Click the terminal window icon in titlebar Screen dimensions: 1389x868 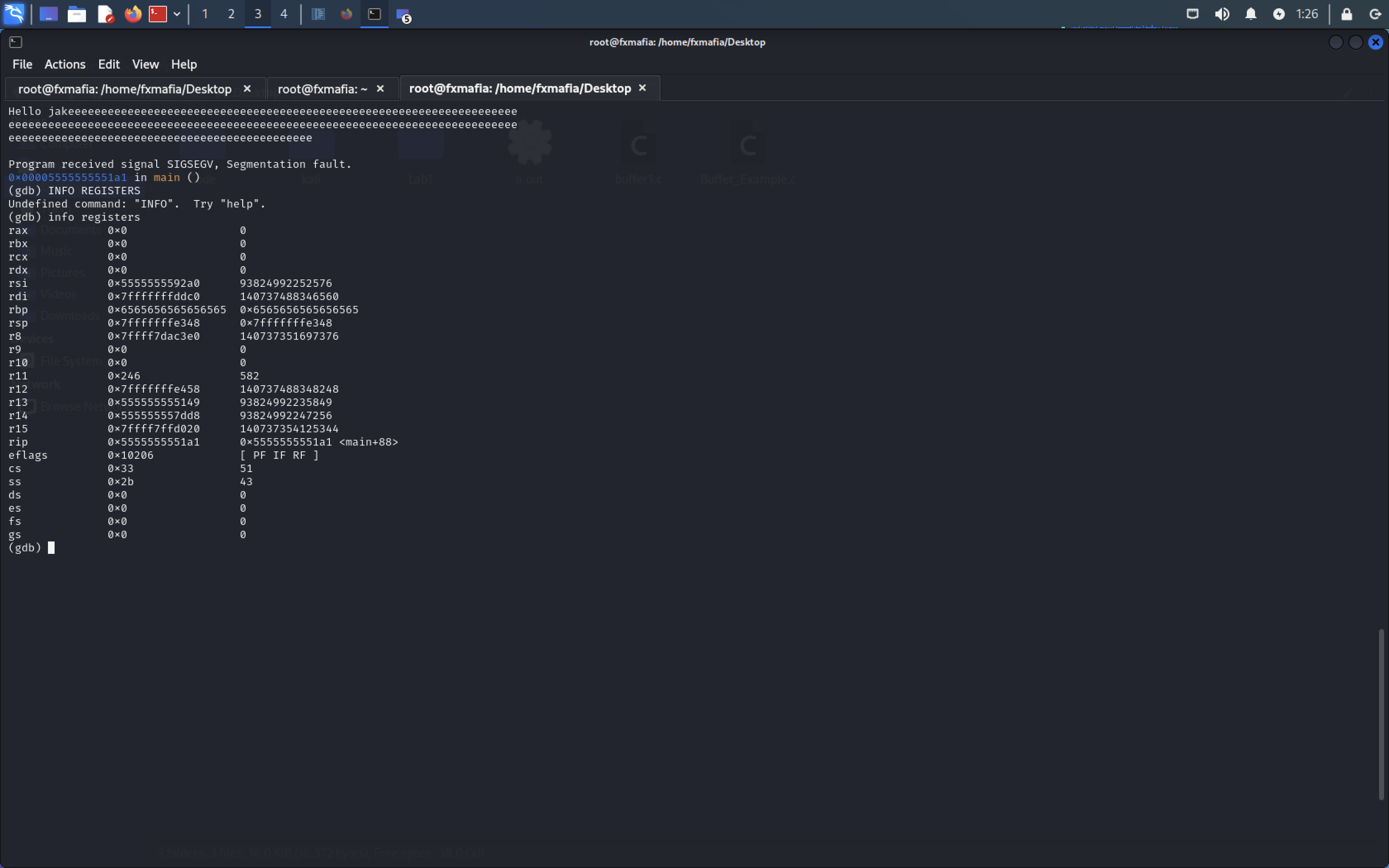click(x=15, y=42)
